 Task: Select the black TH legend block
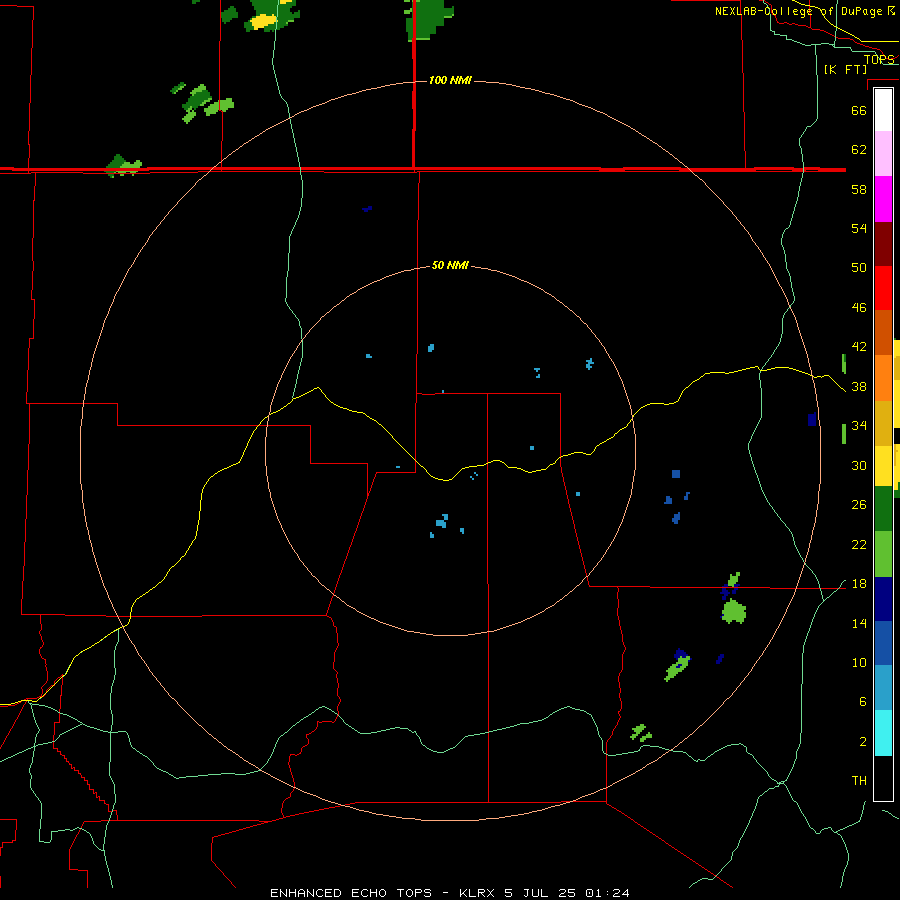pos(883,778)
